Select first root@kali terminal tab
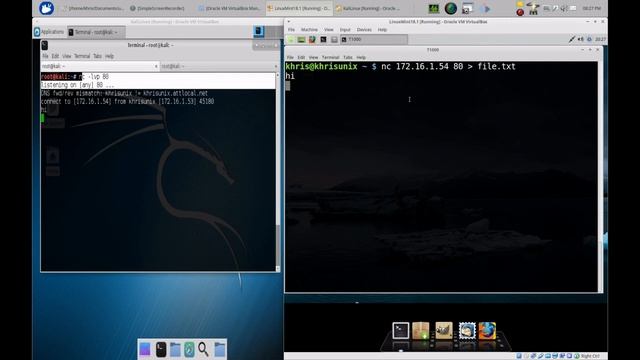The image size is (640, 360). (97, 66)
